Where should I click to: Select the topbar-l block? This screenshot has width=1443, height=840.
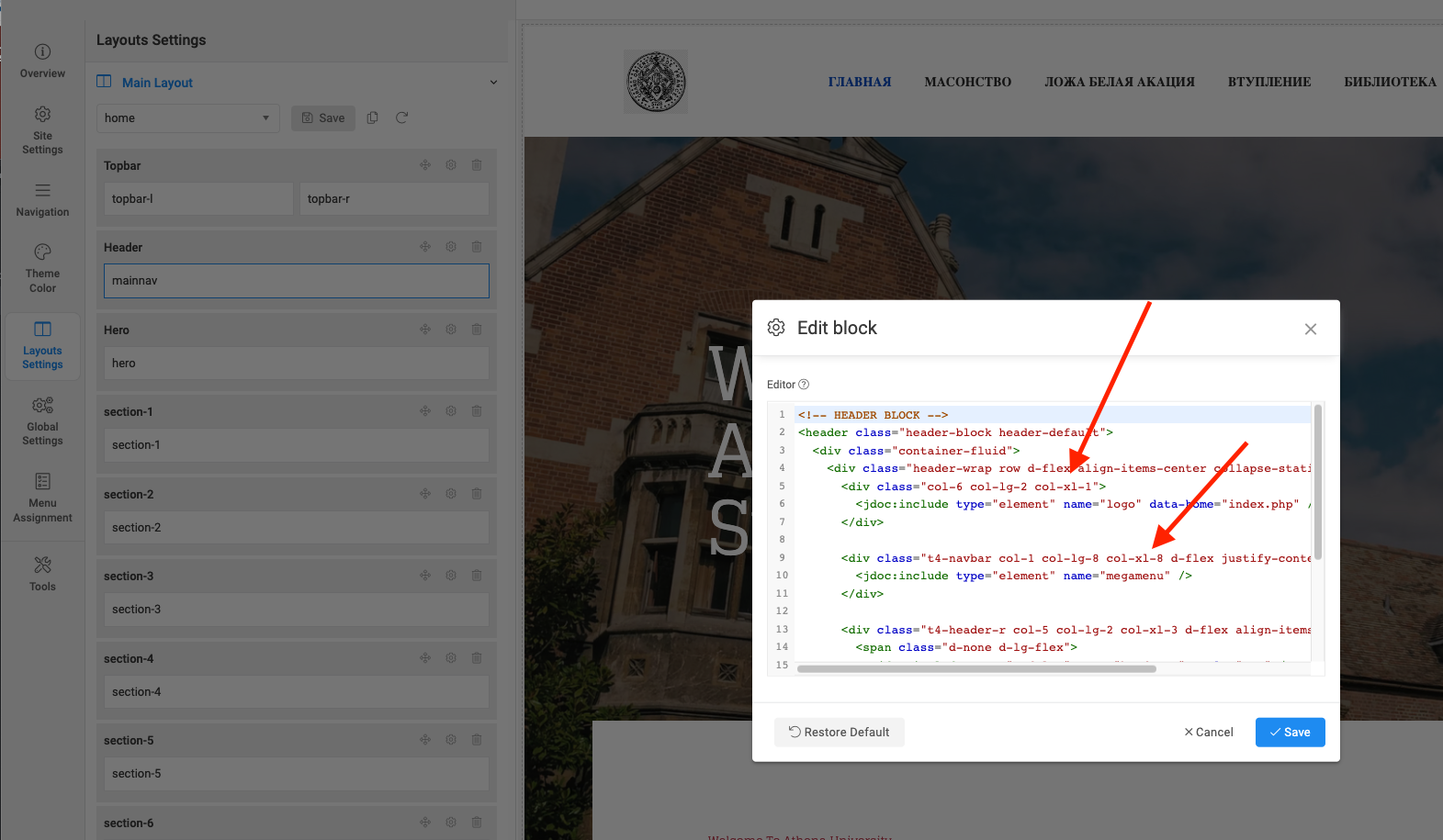click(198, 198)
